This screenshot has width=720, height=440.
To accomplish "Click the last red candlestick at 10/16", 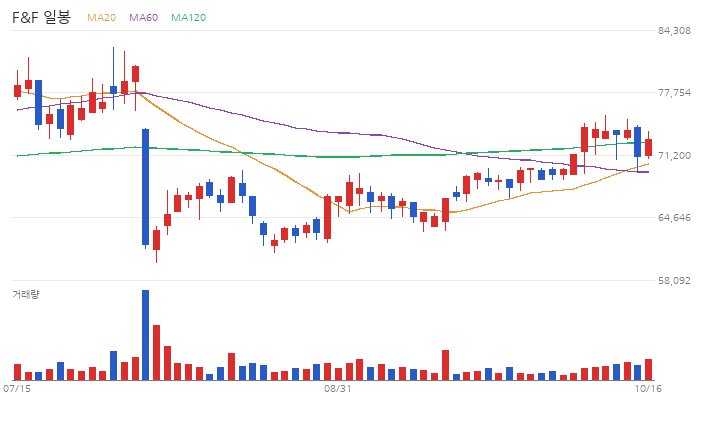I will pos(648,147).
